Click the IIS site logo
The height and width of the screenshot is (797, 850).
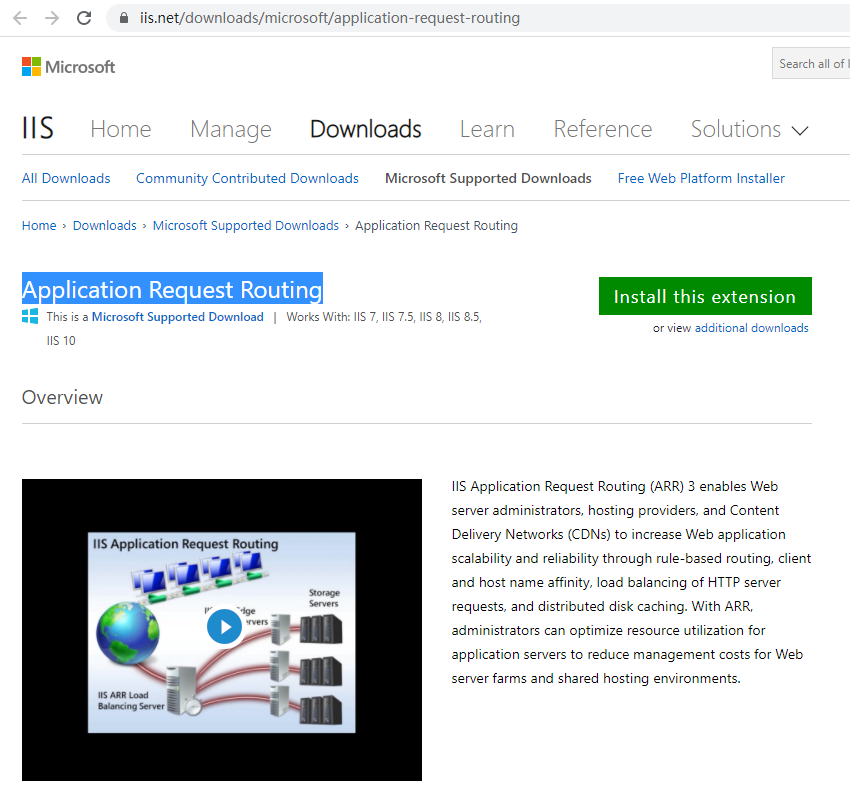37,128
